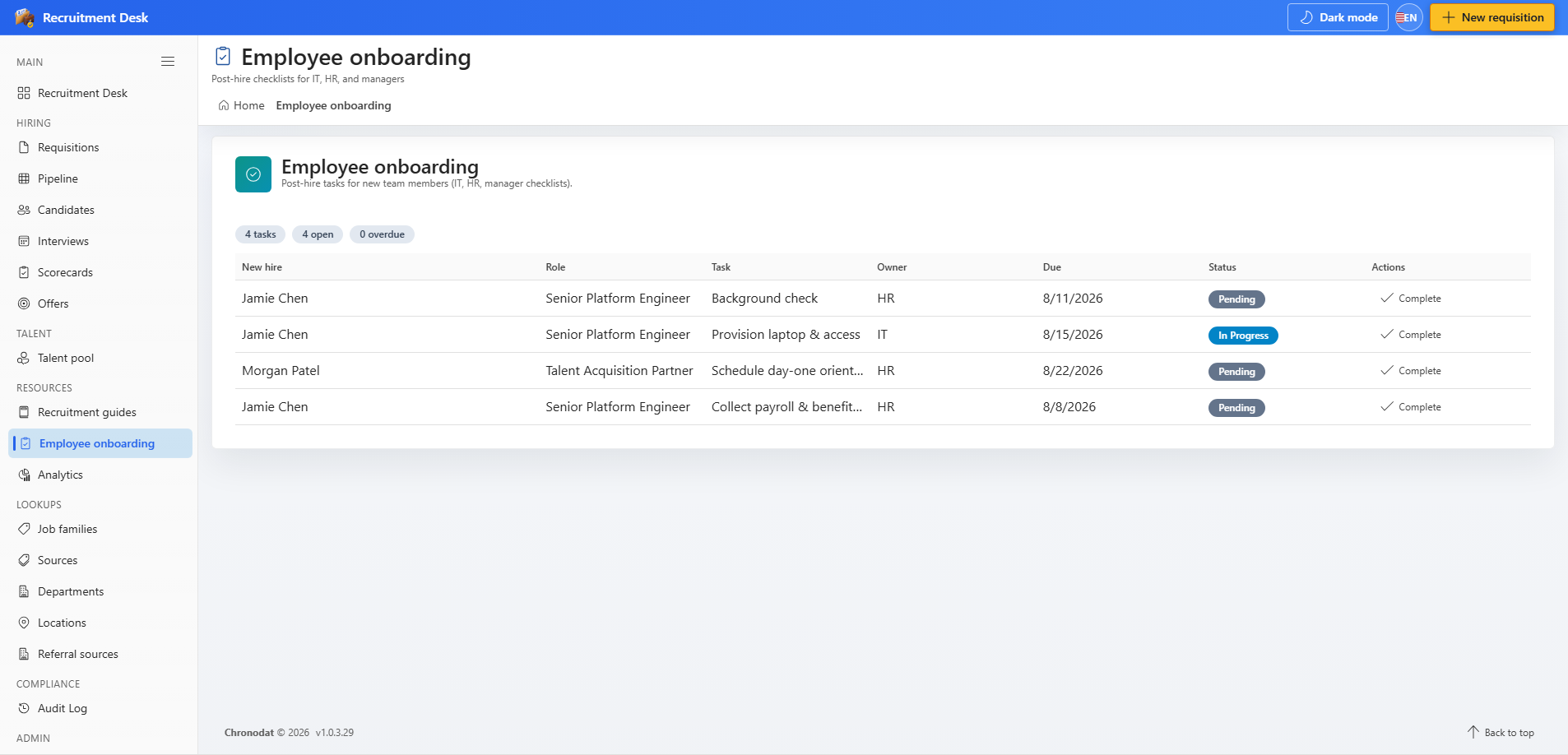Click the In Progress status badge

(1243, 336)
